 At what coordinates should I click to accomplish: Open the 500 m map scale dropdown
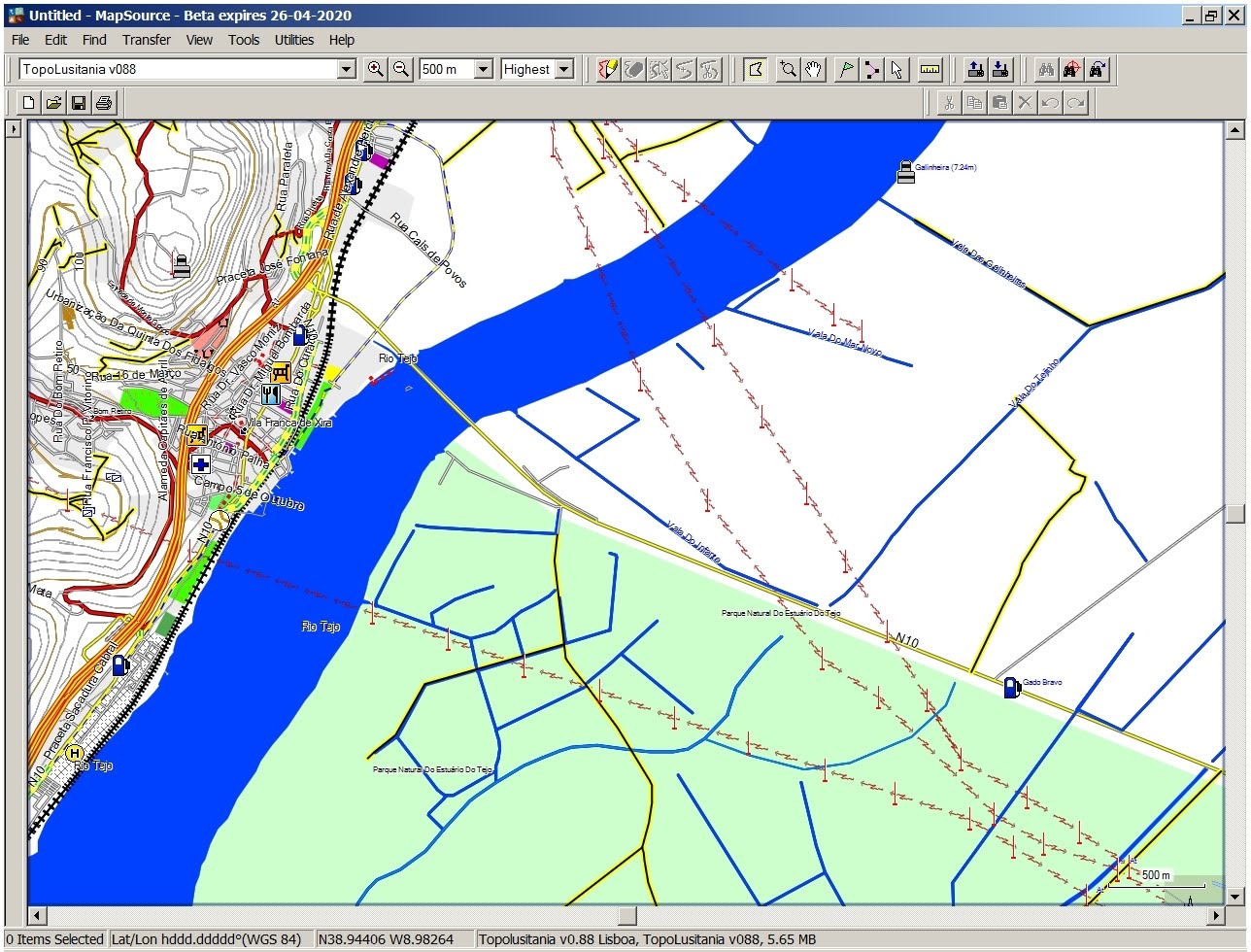click(x=483, y=69)
